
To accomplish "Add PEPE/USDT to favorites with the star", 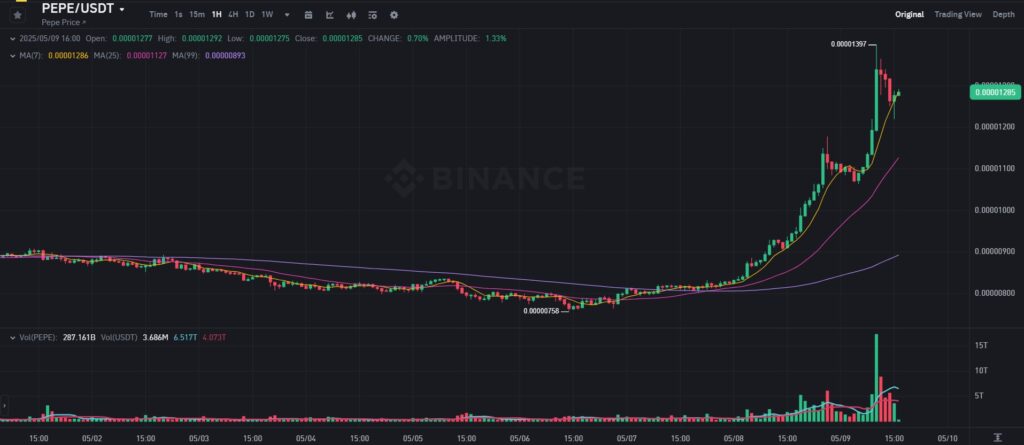I will (x=17, y=15).
